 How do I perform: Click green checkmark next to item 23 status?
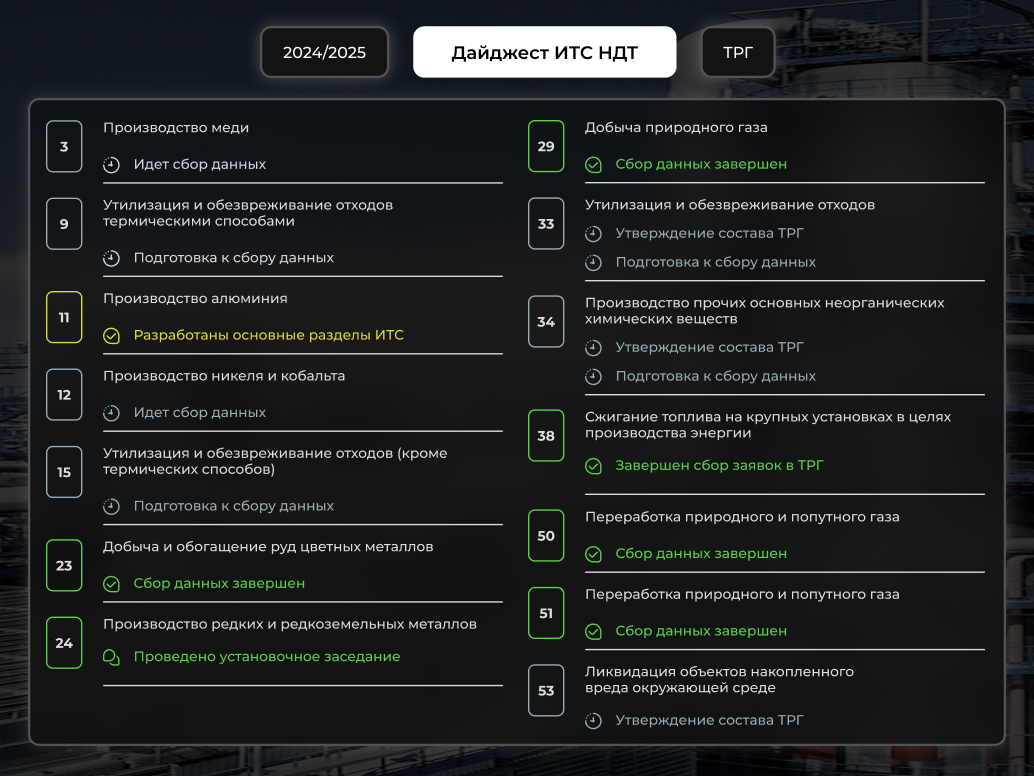pyautogui.click(x=111, y=583)
